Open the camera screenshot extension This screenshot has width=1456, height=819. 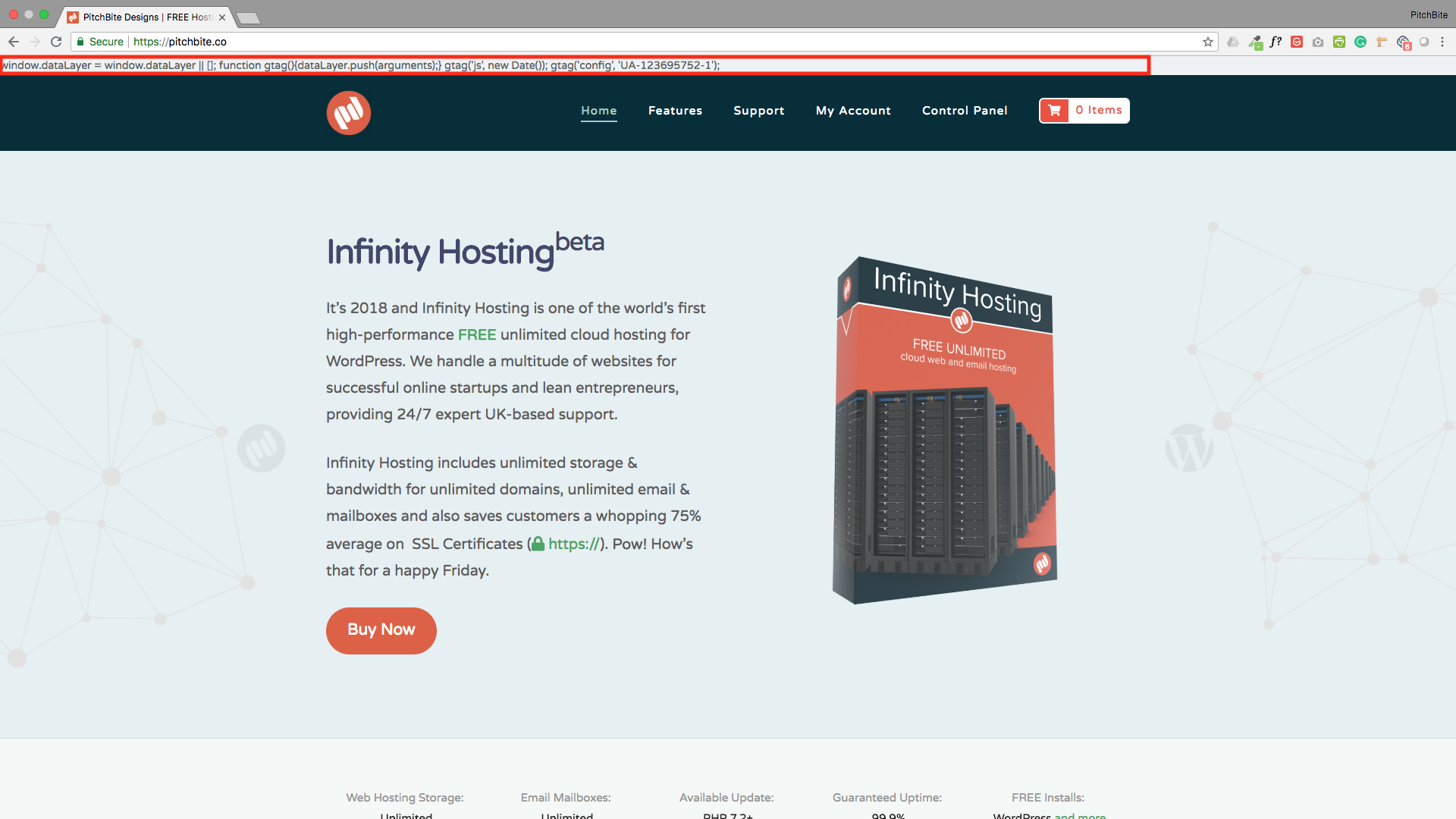(x=1318, y=42)
